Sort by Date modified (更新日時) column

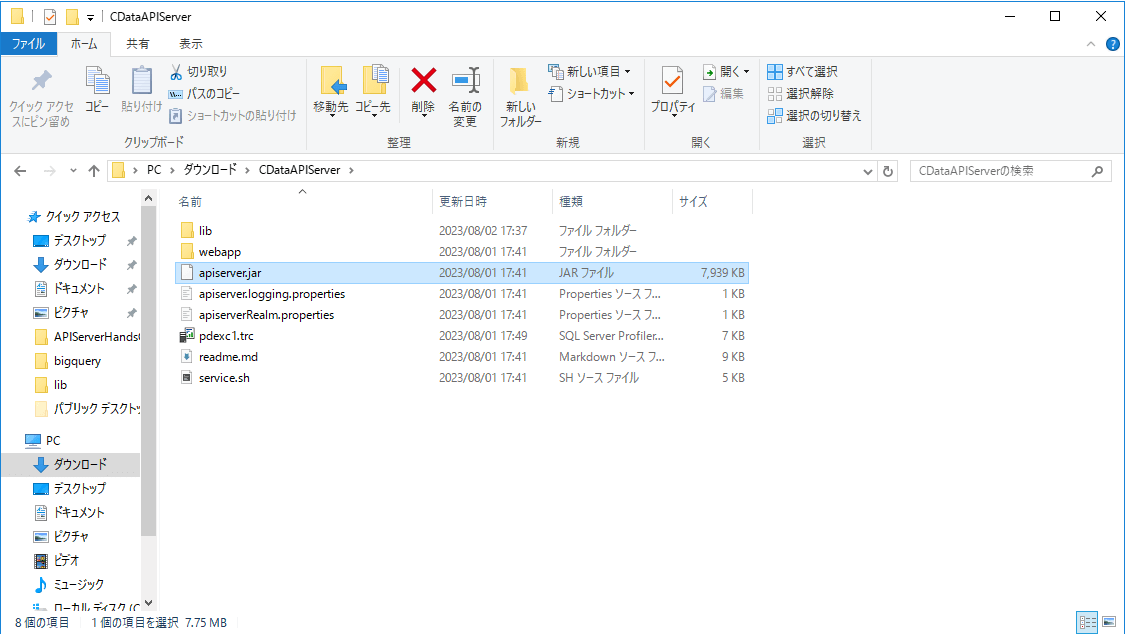463,202
